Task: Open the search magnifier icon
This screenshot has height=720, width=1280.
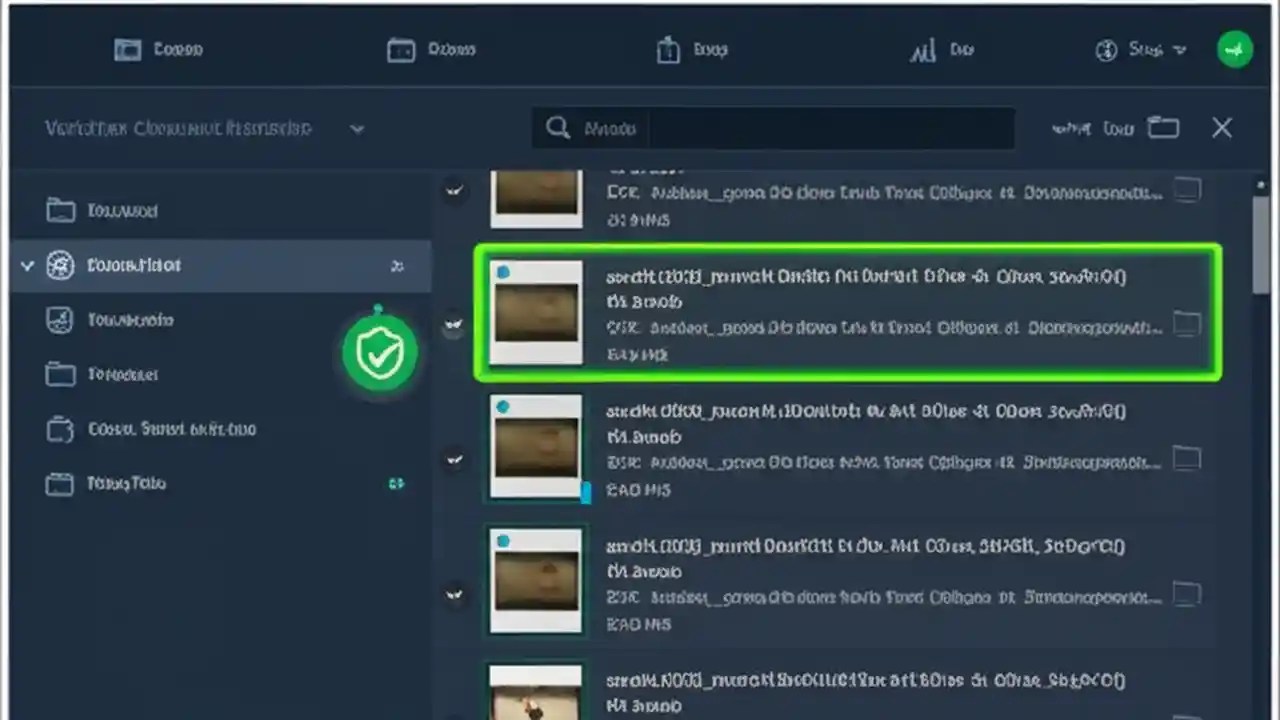Action: tap(558, 128)
